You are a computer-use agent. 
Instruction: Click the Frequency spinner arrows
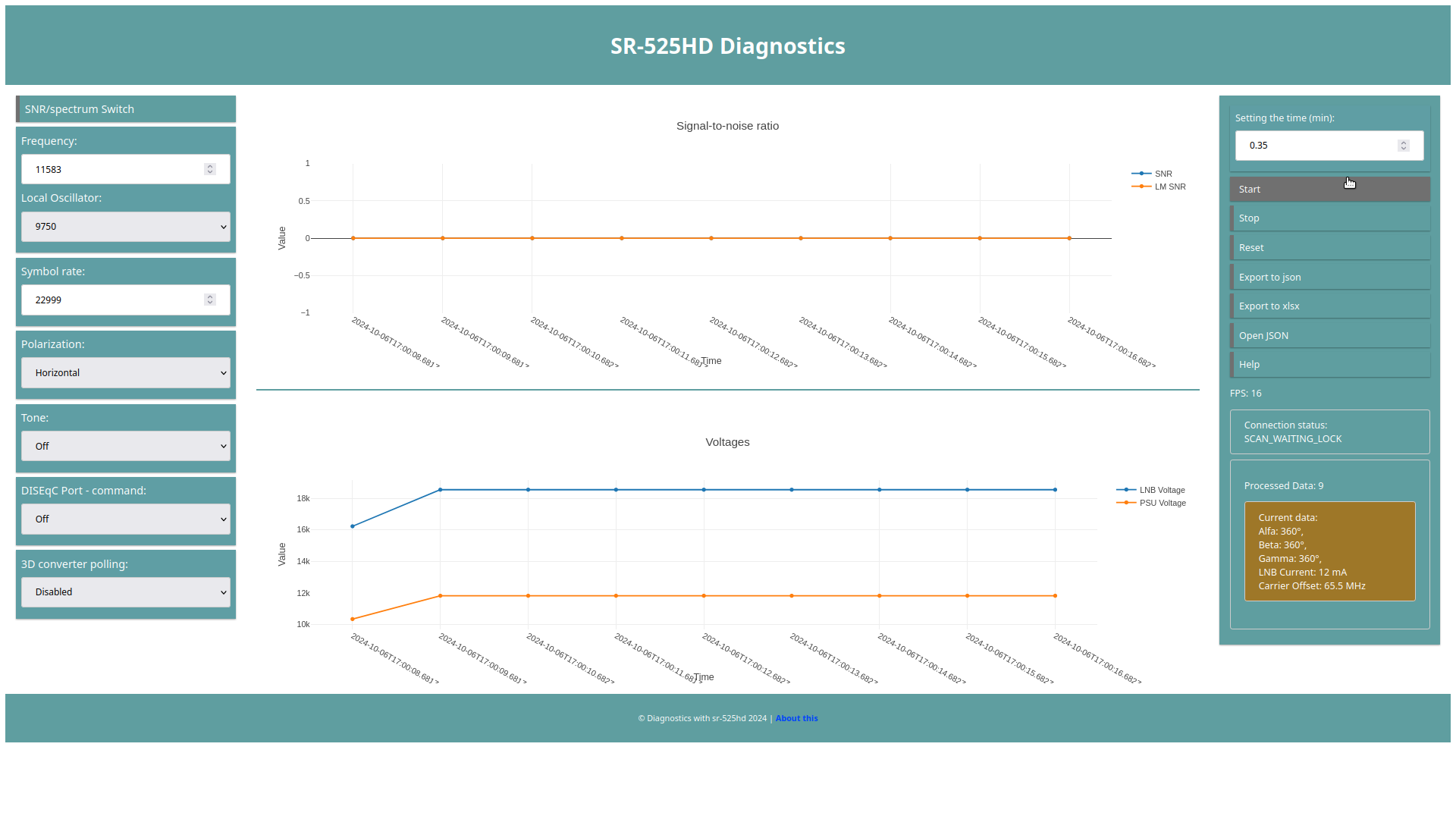tap(210, 169)
